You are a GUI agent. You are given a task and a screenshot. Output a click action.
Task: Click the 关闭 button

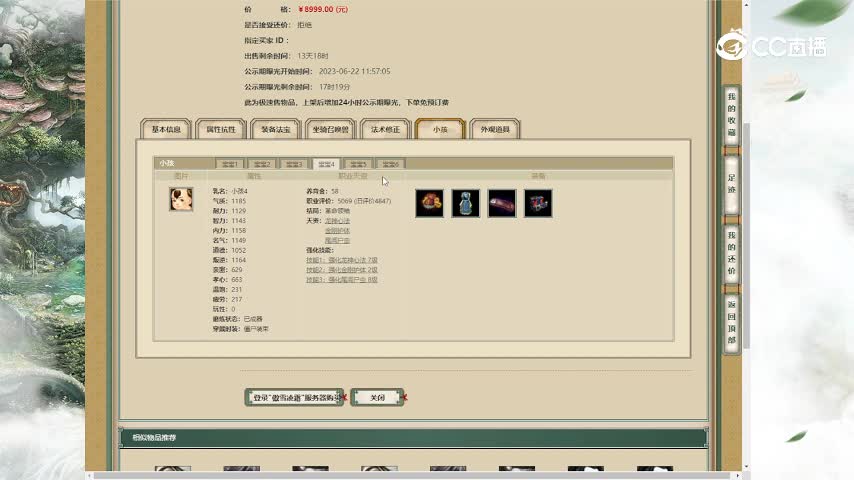[x=377, y=397]
